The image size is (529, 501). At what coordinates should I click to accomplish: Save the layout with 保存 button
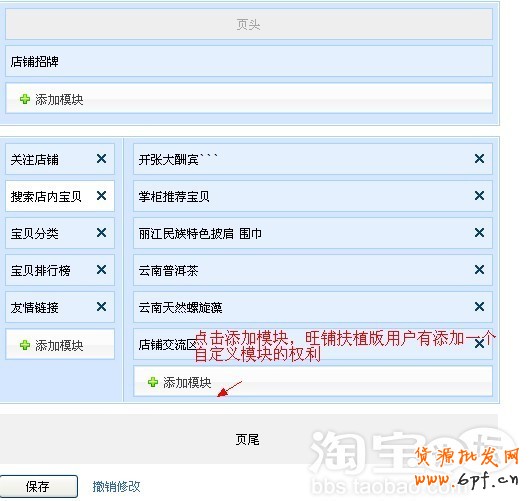[38, 486]
